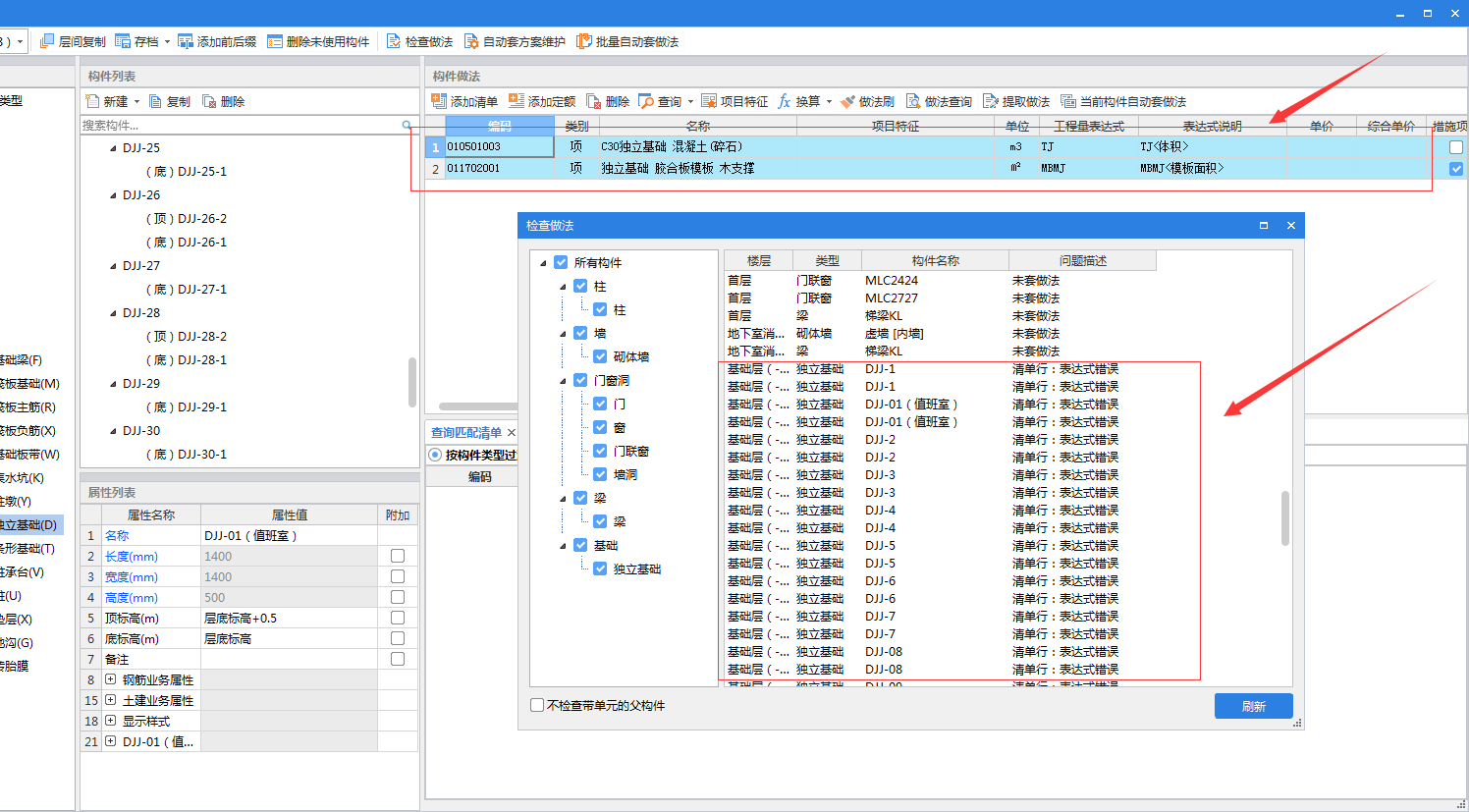
Task: Select the 按构件类型过滤 radio button
Action: click(435, 455)
